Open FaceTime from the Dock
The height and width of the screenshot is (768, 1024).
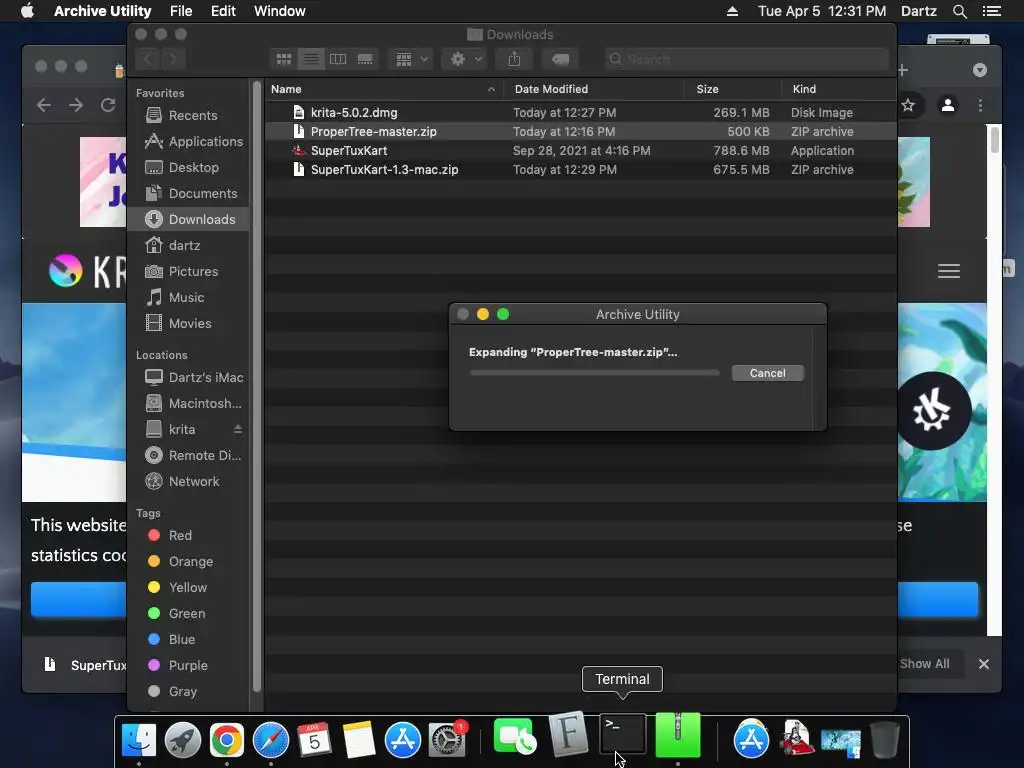pos(515,737)
